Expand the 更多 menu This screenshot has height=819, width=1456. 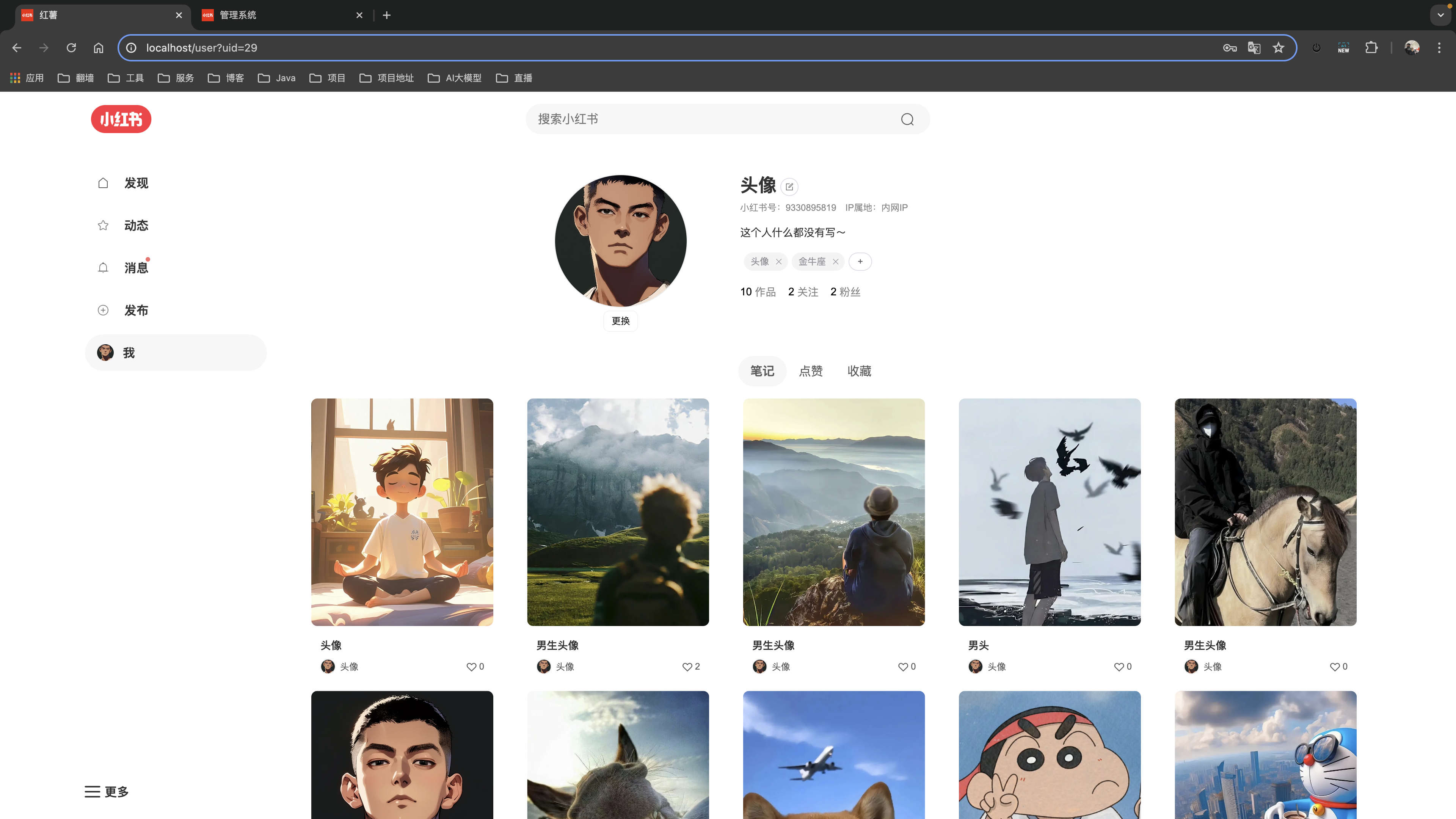pyautogui.click(x=107, y=791)
